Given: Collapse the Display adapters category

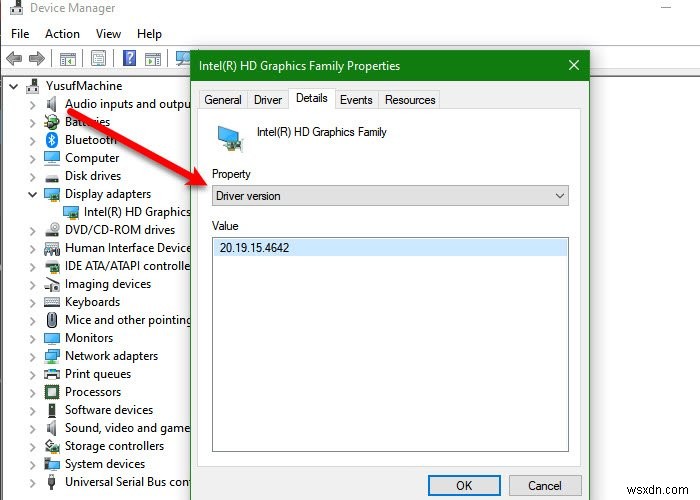Looking at the screenshot, I should [33, 195].
